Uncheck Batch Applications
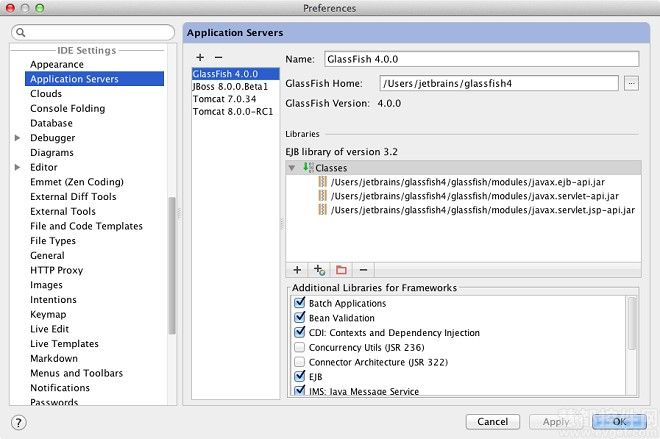660x439 pixels. [x=299, y=303]
